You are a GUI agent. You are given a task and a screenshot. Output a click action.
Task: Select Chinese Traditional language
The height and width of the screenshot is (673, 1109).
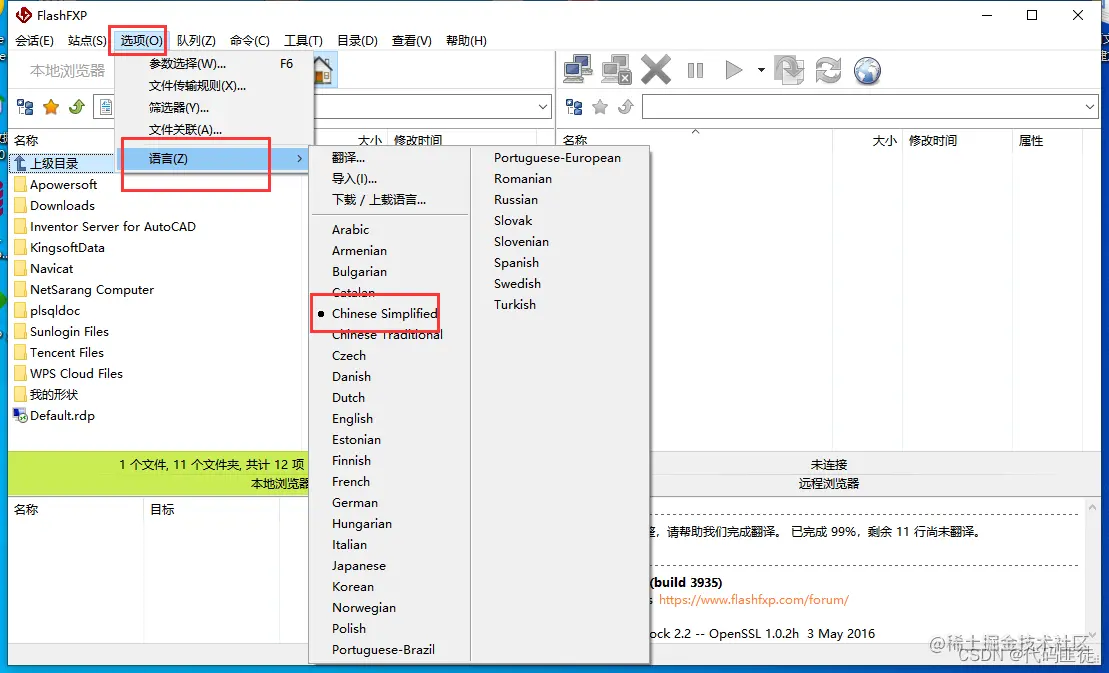click(x=390, y=334)
